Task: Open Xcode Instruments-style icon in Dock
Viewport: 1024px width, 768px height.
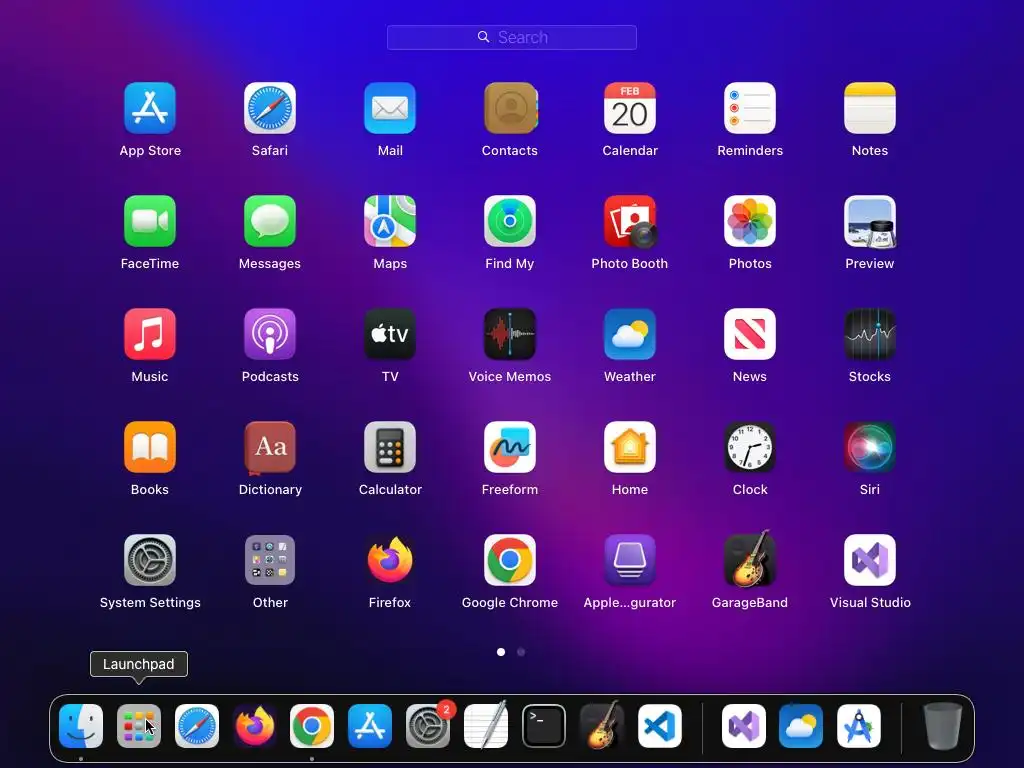Action: (x=859, y=726)
